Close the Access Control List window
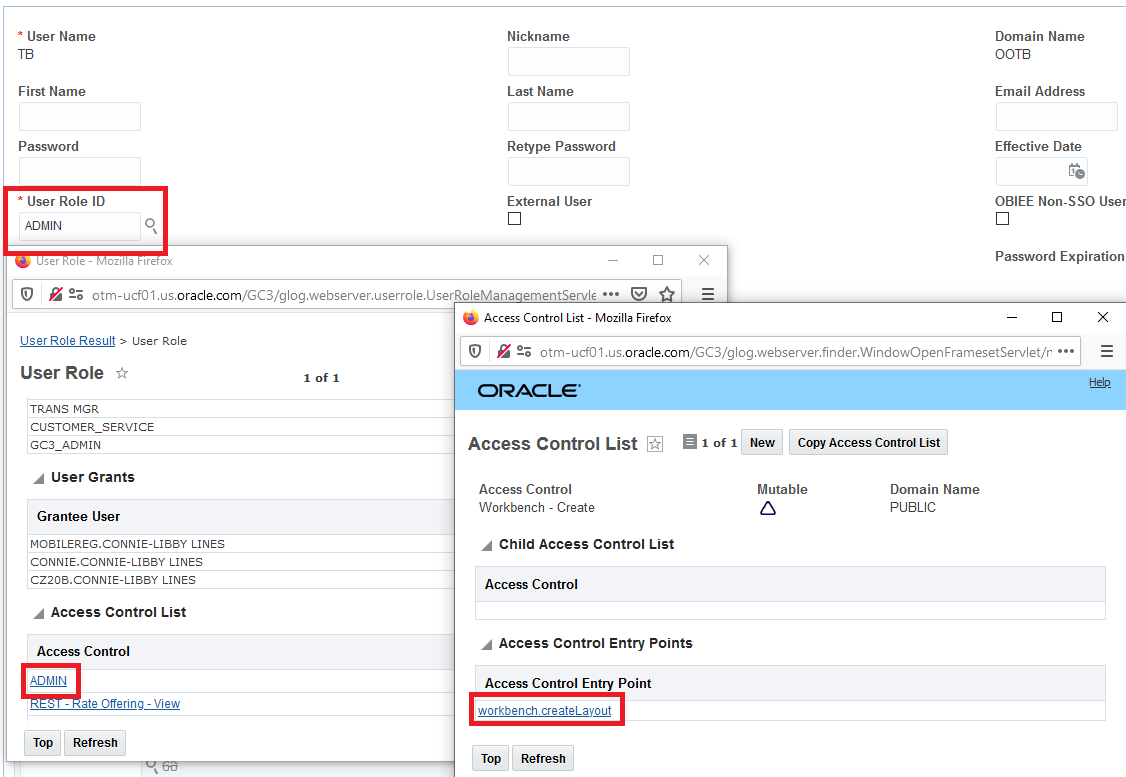The height and width of the screenshot is (777, 1126). [x=1103, y=317]
